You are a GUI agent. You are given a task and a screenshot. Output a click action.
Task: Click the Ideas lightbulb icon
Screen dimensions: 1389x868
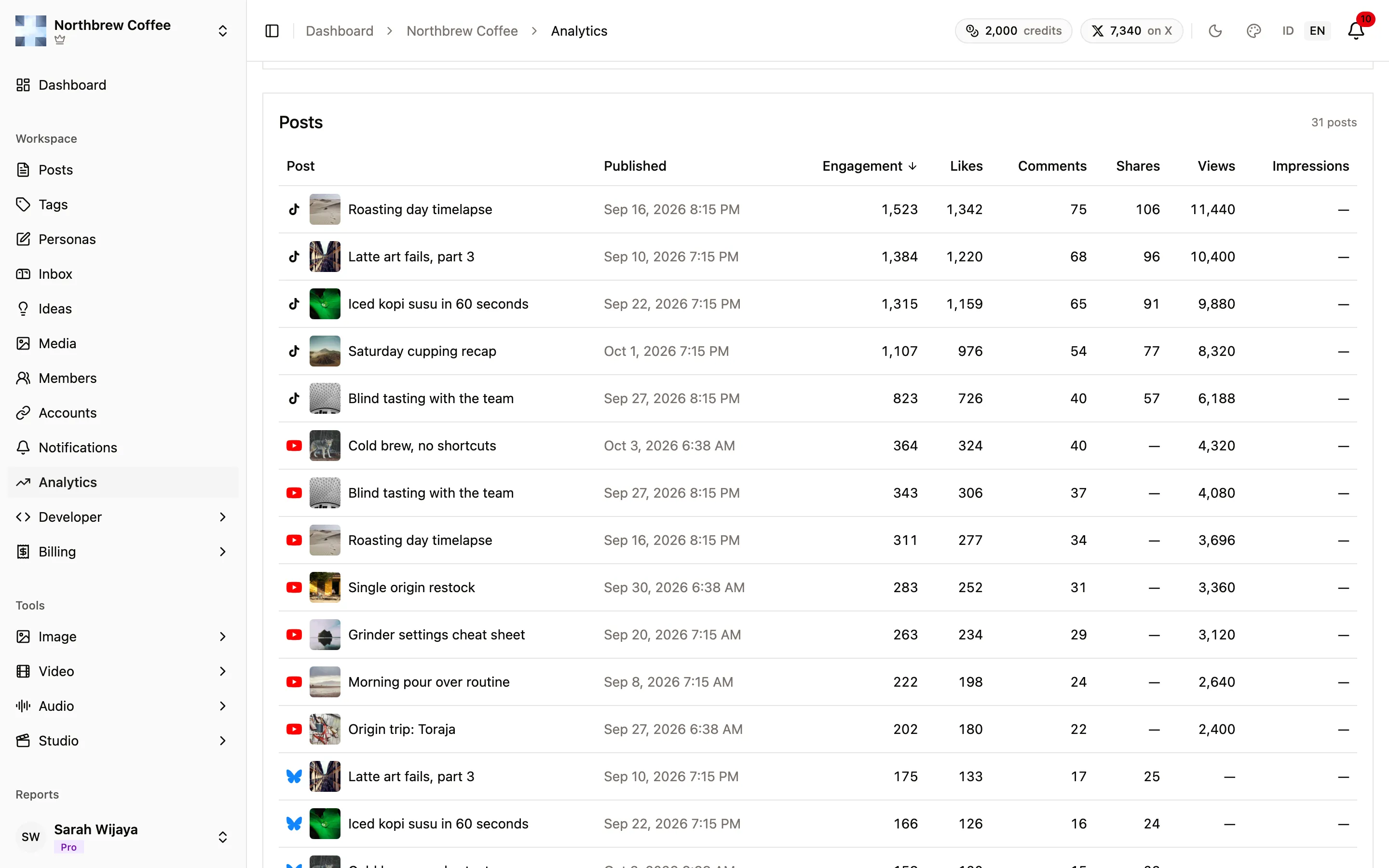point(23,309)
